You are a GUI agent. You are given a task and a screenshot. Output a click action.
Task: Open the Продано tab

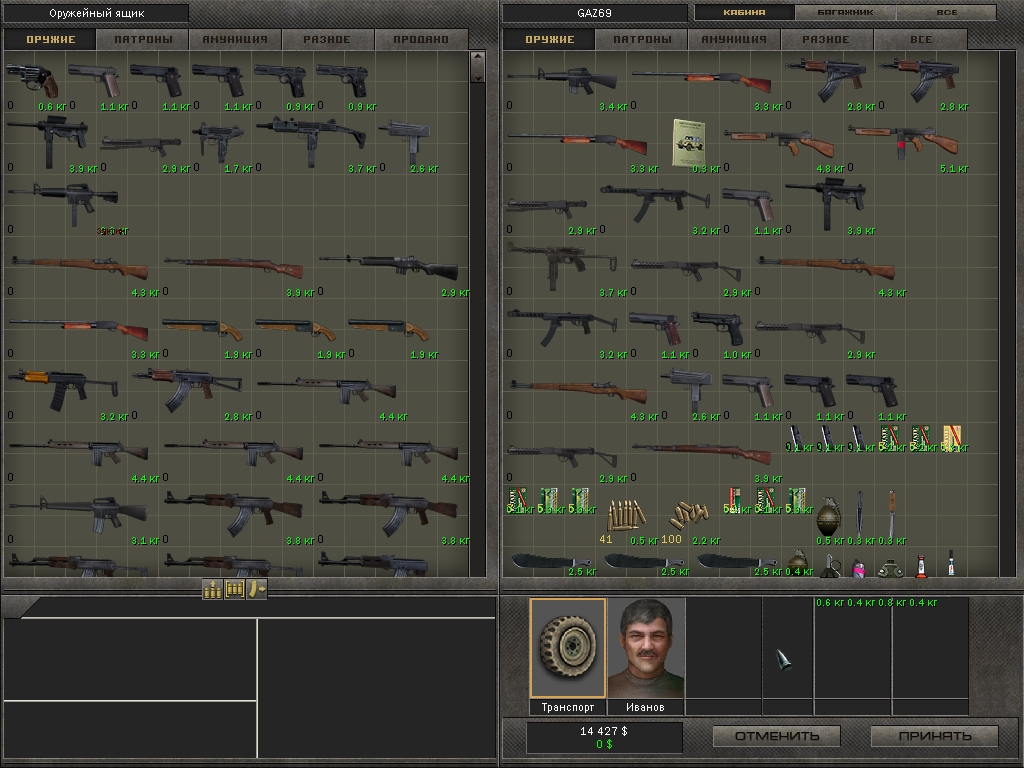419,40
